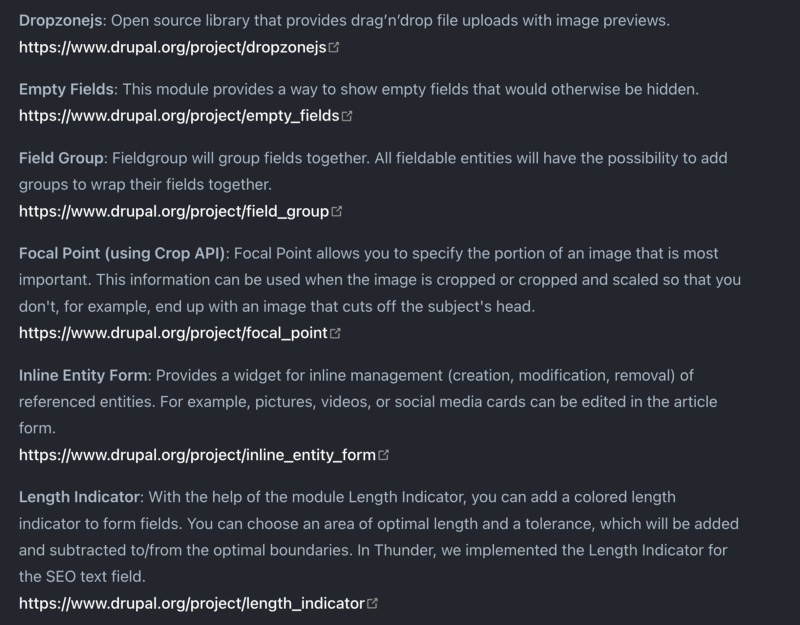Image resolution: width=800 pixels, height=625 pixels.
Task: Visit the drupal.org focal_point project link
Action: [173, 333]
